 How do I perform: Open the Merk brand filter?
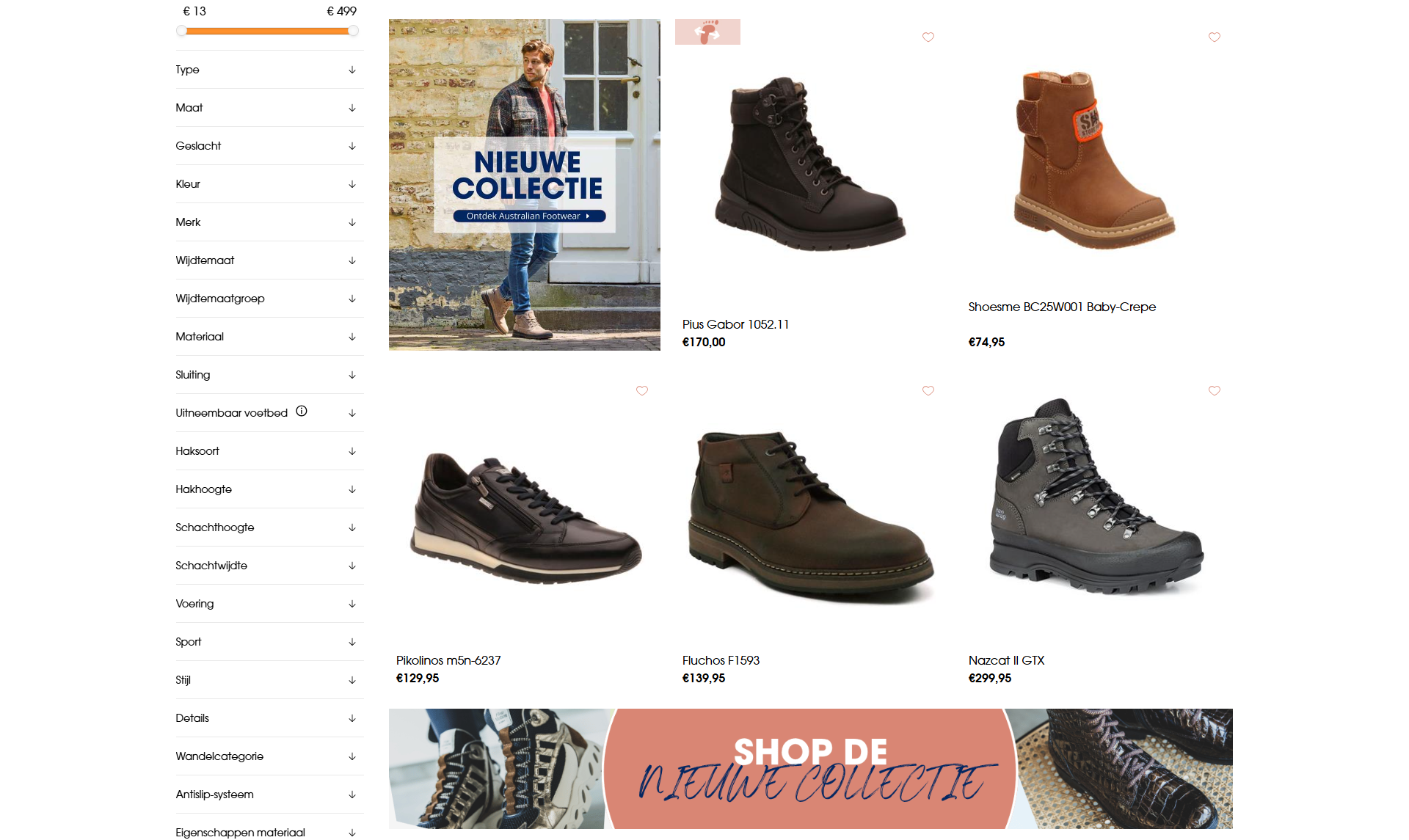tap(269, 222)
